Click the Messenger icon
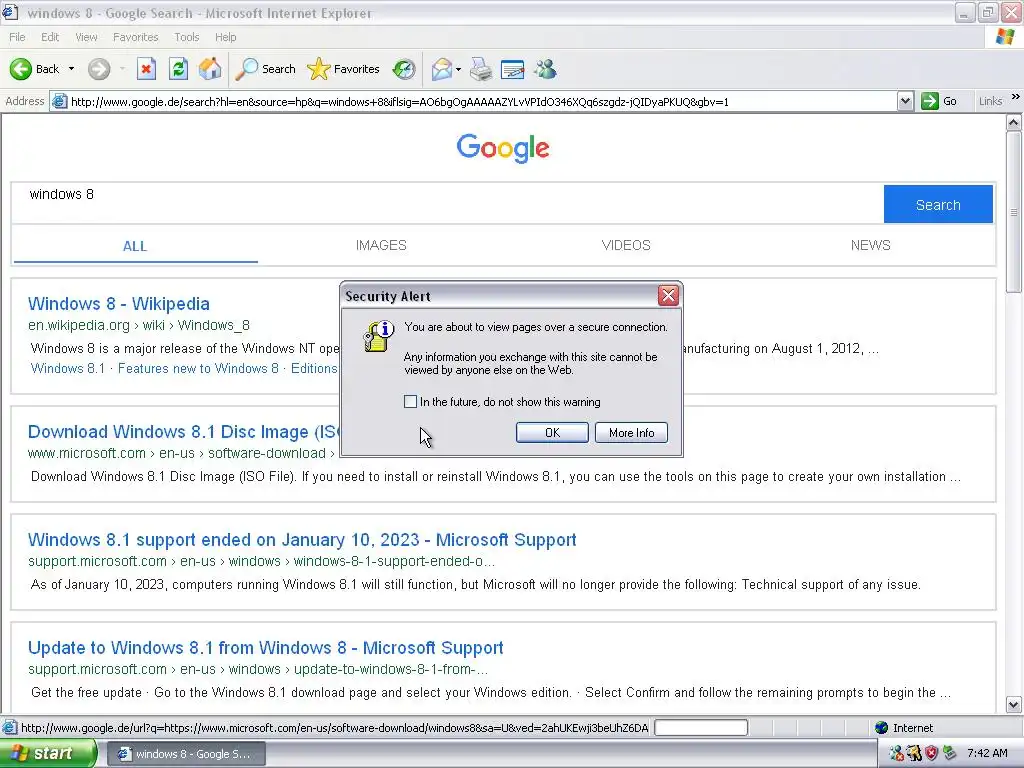The image size is (1024, 768). tap(545, 69)
